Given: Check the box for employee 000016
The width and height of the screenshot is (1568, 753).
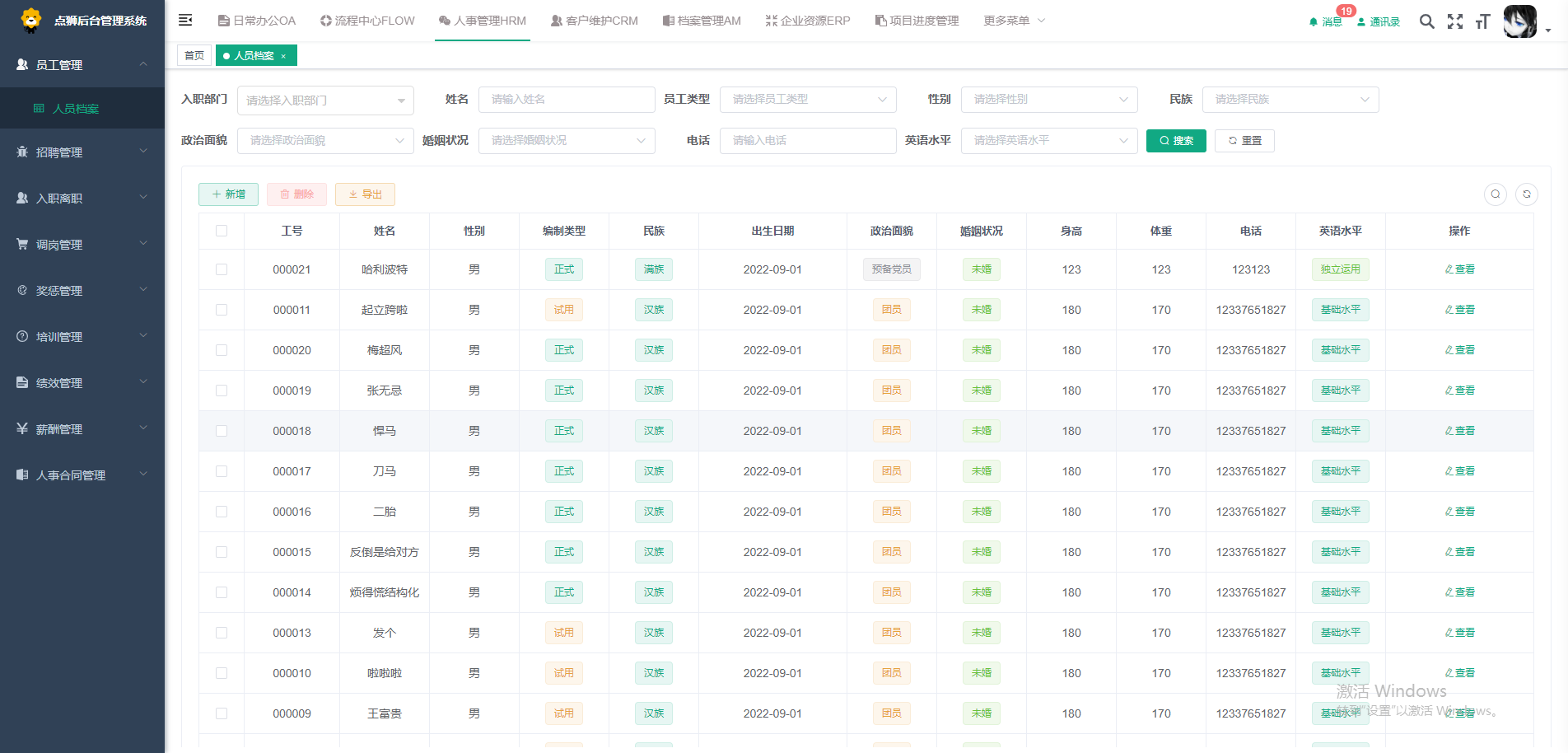Looking at the screenshot, I should coord(222,512).
